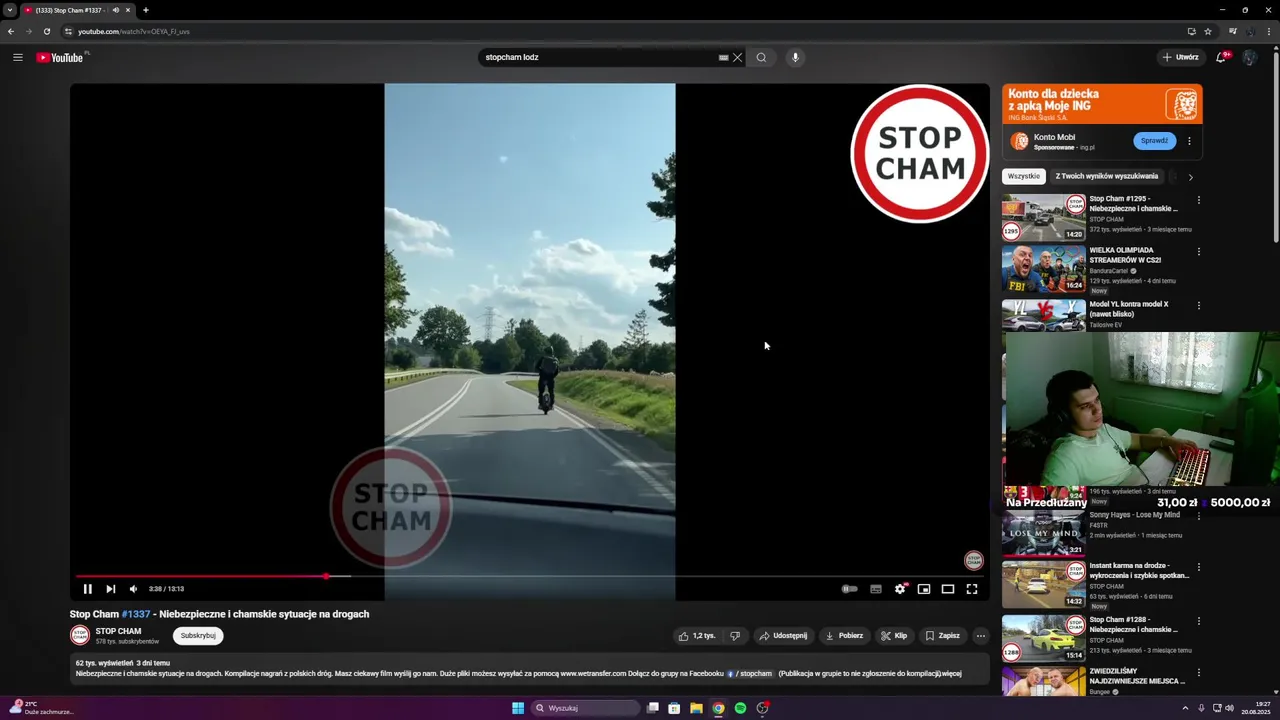Screen dimensions: 1280x720
Task: Open options menu for Stop Cham #1295
Action: click(1199, 200)
